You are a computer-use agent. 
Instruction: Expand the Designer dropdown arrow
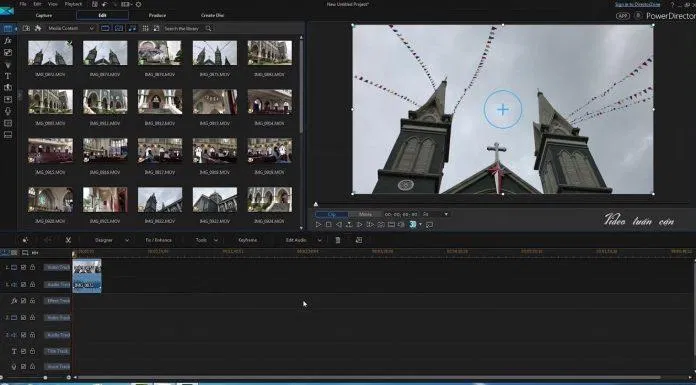(127, 240)
